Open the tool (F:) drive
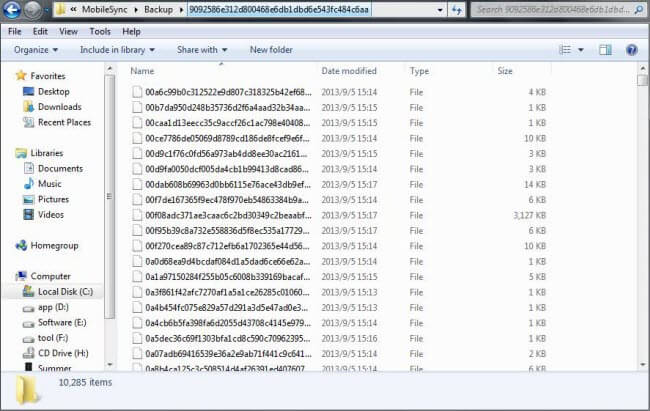650x411 pixels. [x=45, y=338]
